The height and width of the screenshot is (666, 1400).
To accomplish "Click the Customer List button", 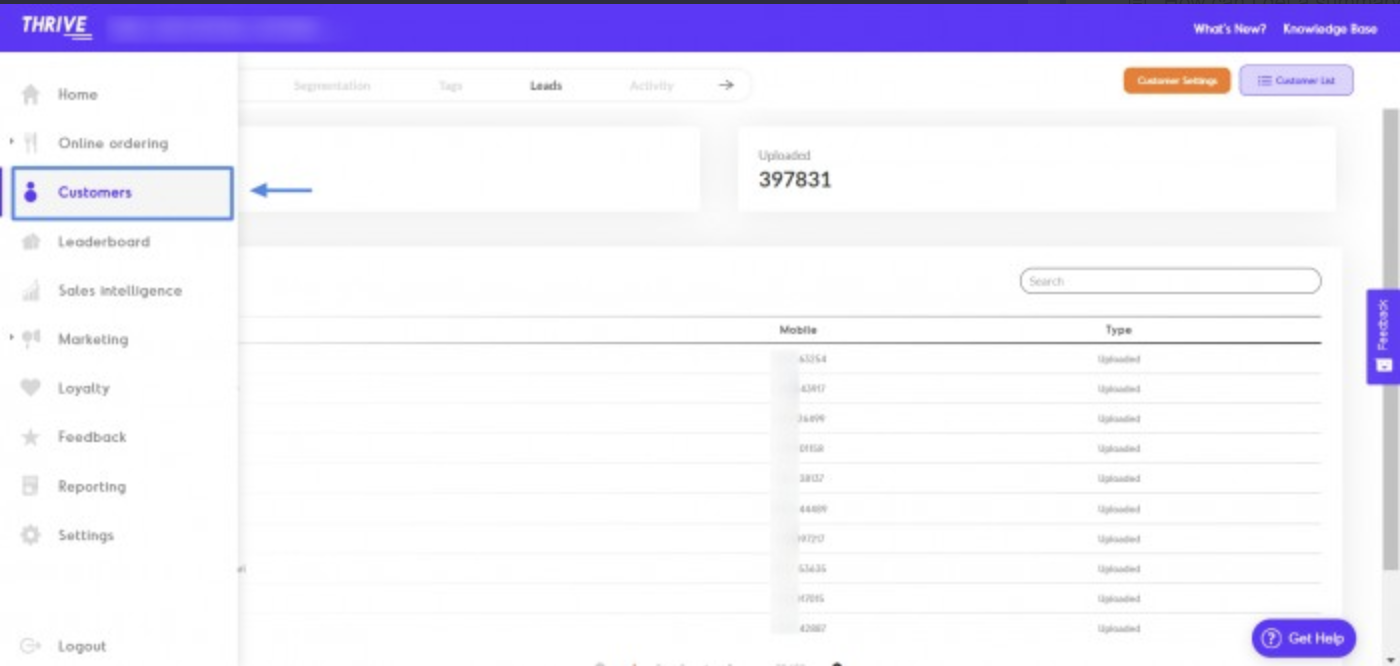I will coord(1296,81).
